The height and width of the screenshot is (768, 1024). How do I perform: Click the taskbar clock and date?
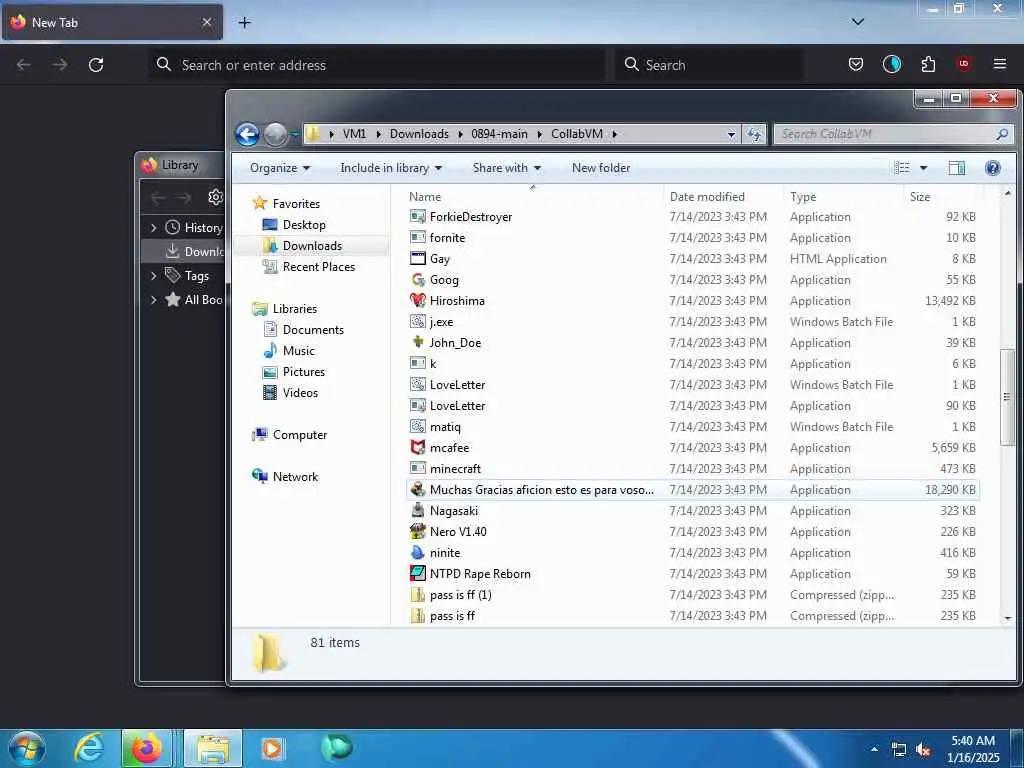(973, 749)
